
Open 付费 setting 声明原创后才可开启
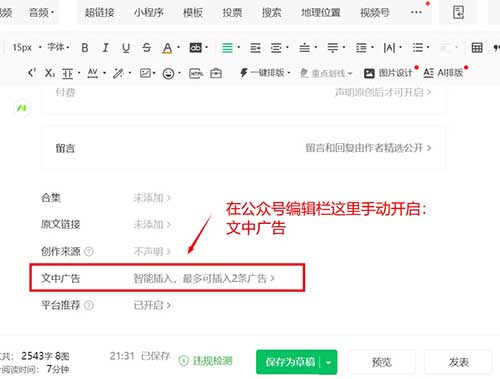pyautogui.click(x=383, y=92)
